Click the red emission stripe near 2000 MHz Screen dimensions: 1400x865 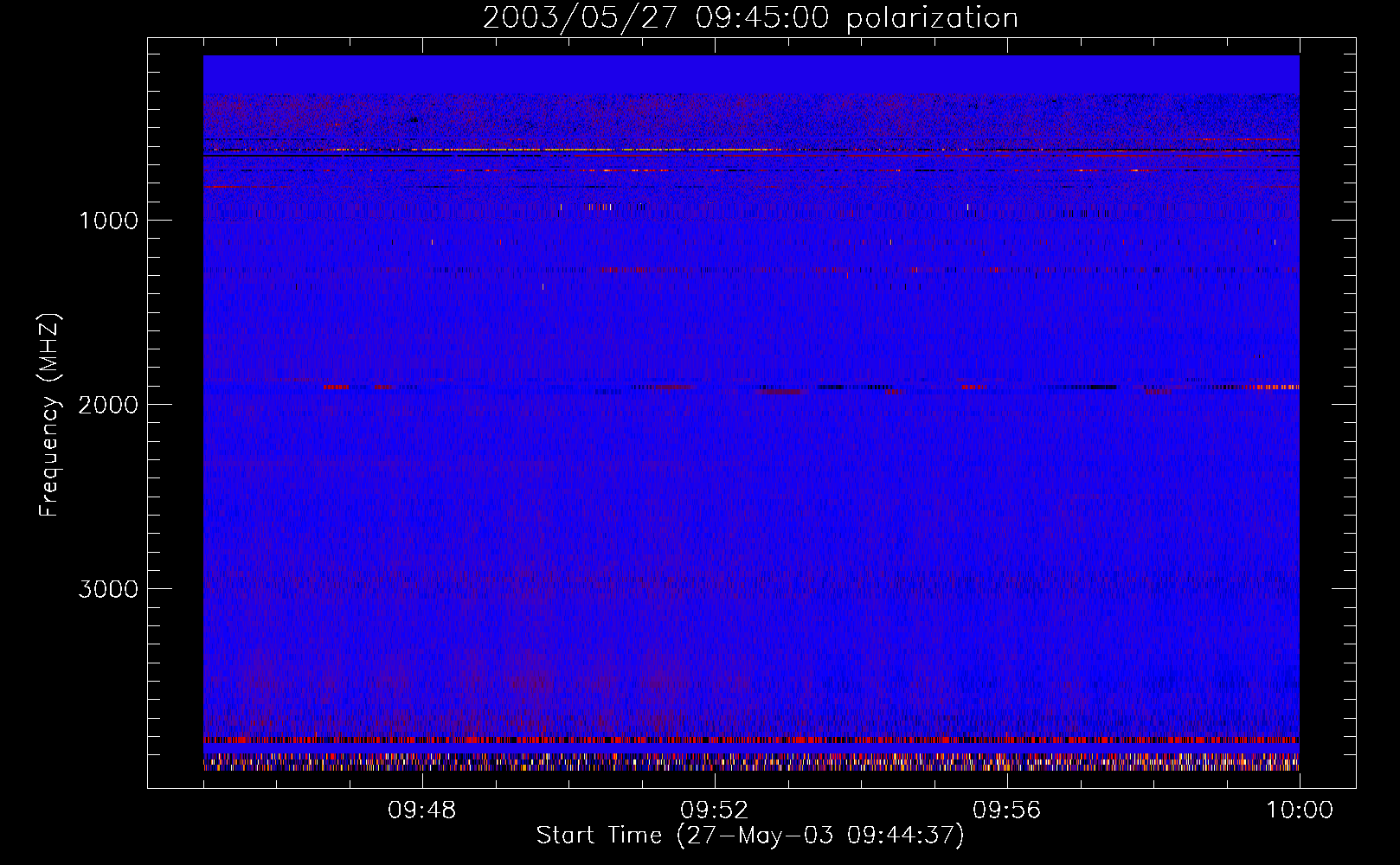tap(751, 388)
